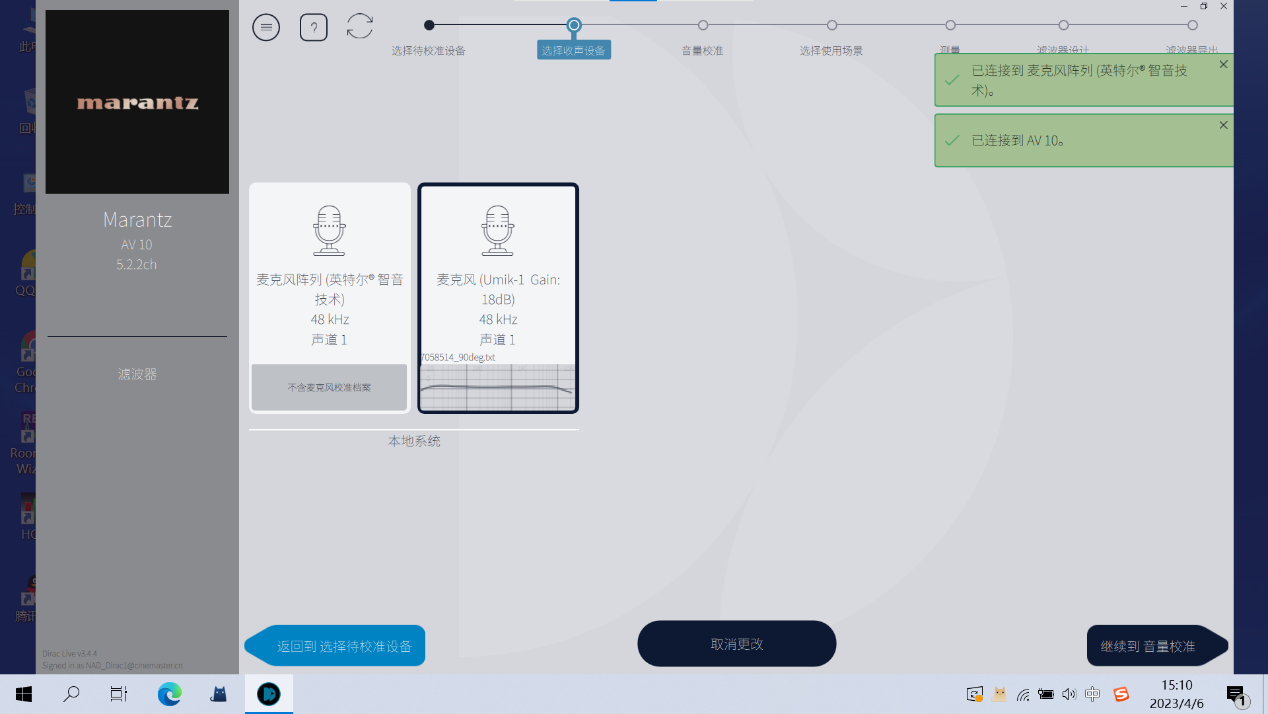Image resolution: width=1268 pixels, height=714 pixels.
Task: Click the 7058514_90deg.txt file name
Action: pyautogui.click(x=458, y=357)
